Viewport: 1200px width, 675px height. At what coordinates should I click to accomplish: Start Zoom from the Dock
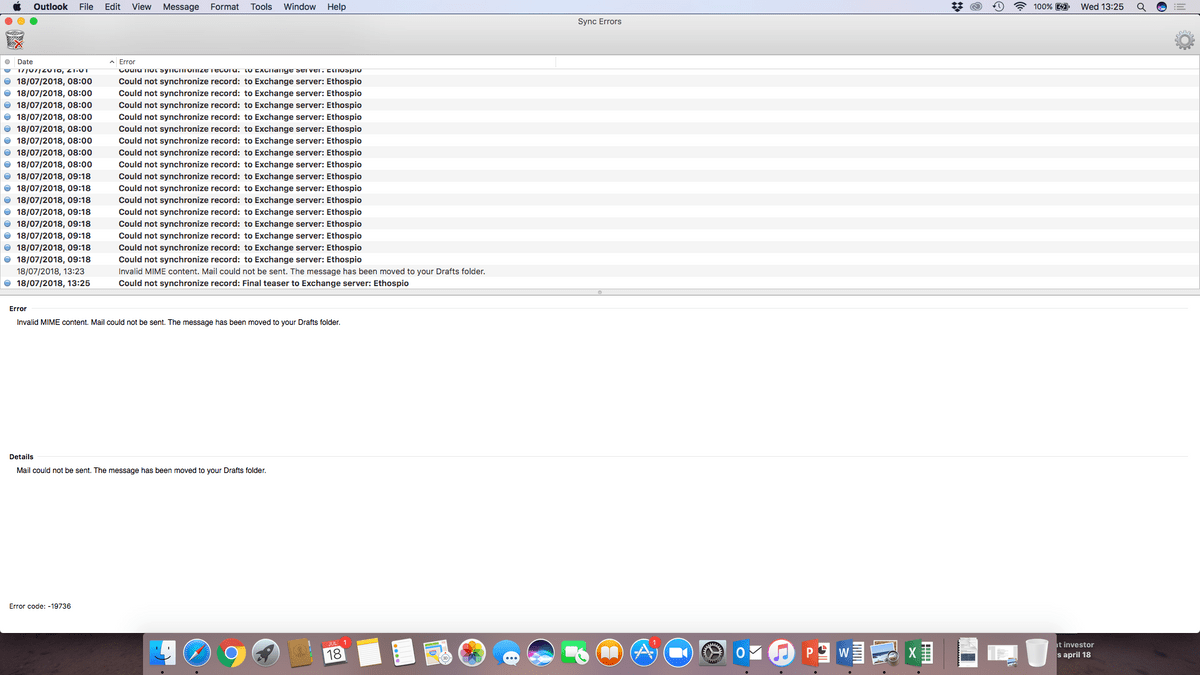(678, 652)
